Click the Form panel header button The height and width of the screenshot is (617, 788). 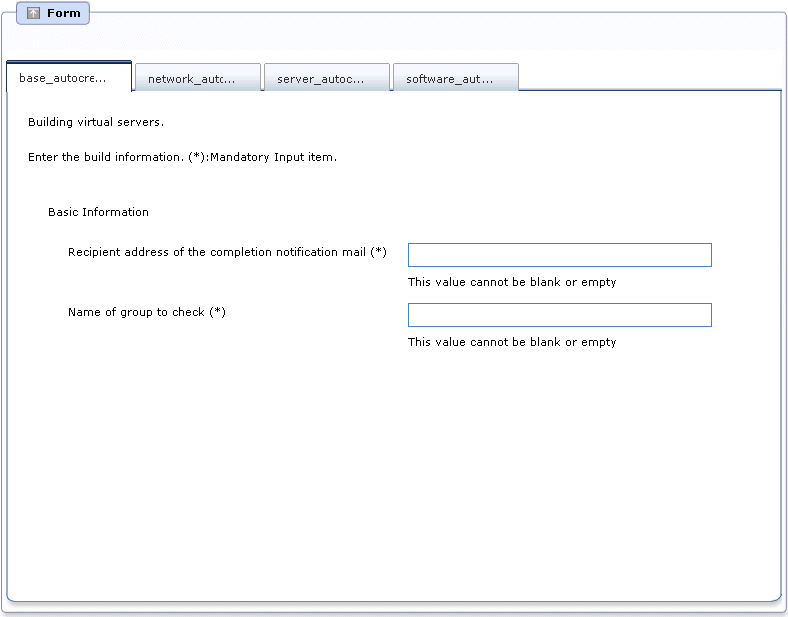[x=53, y=13]
